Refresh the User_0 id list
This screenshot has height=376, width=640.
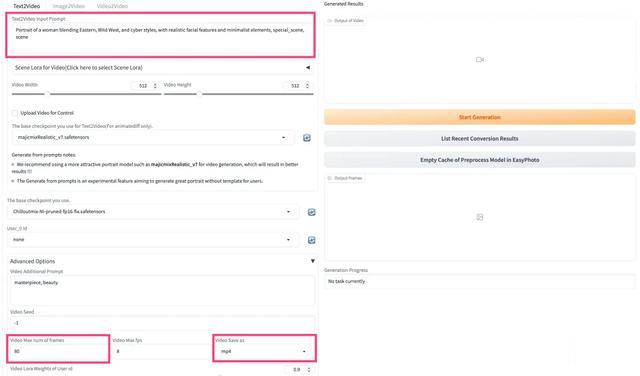(x=311, y=240)
